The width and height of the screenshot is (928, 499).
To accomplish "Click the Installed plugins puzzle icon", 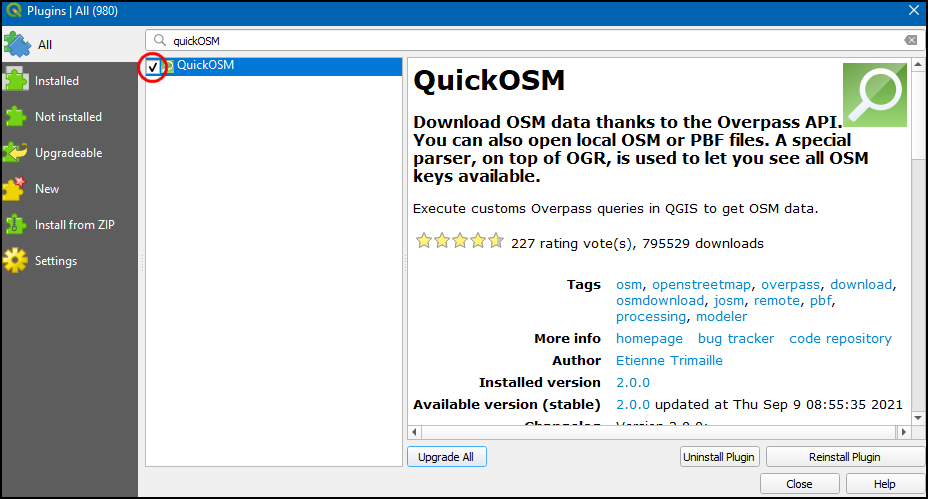I will point(16,81).
